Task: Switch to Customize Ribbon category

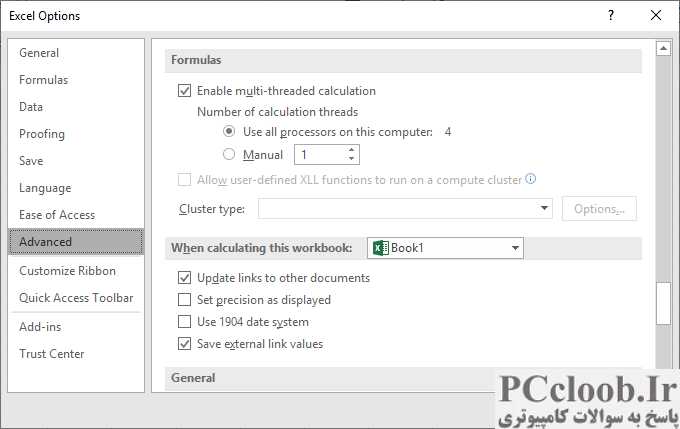Action: pos(67,271)
